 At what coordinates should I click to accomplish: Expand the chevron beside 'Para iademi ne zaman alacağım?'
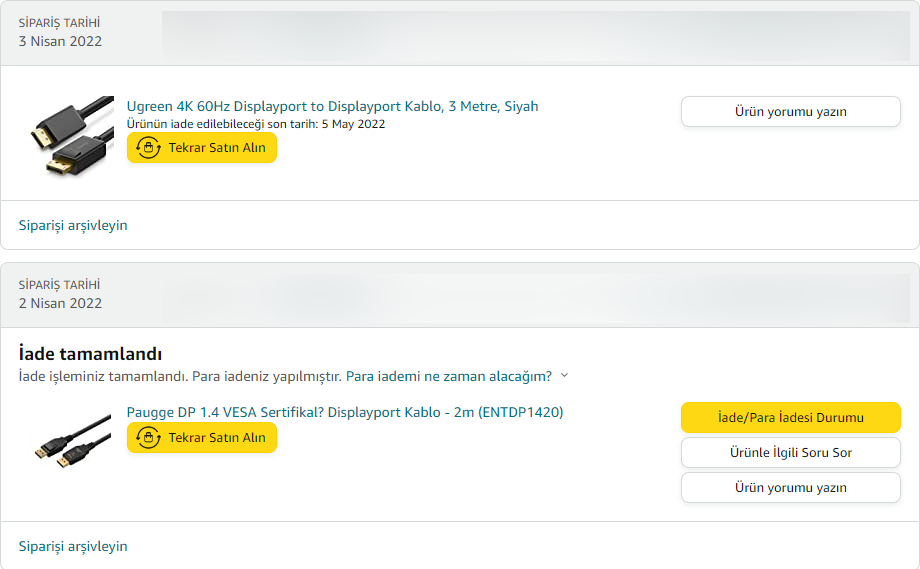click(x=565, y=376)
